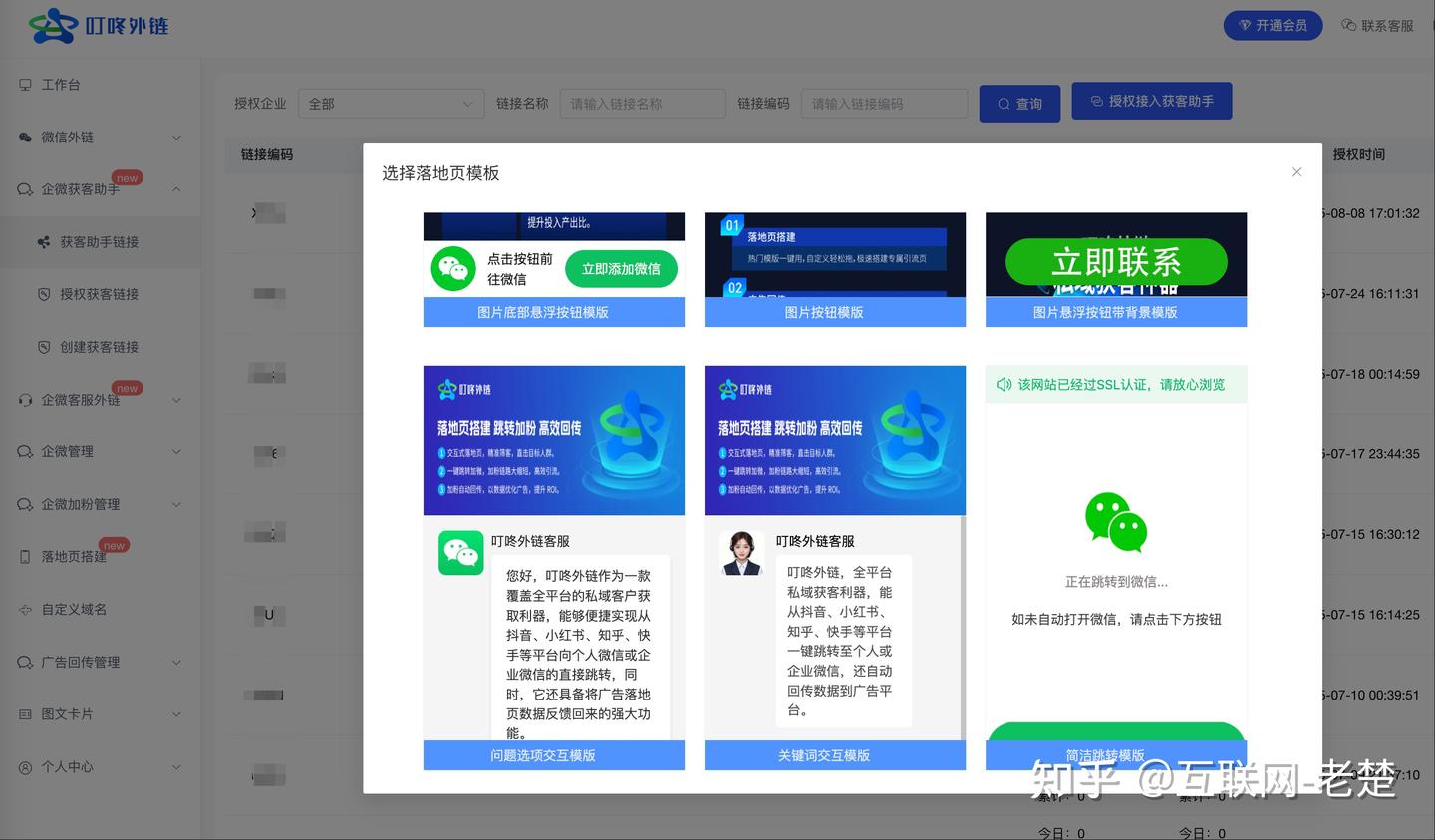Click the WeChat circle icon in 图片底部悬浮按钮模版
This screenshot has width=1435, height=840.
[453, 269]
